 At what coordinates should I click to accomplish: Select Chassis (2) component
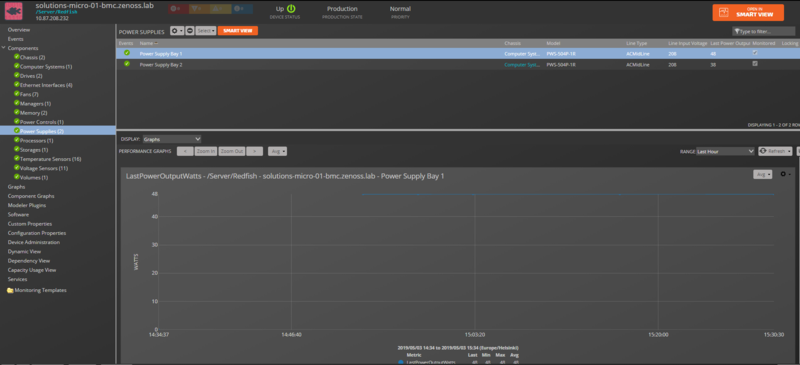pos(33,57)
